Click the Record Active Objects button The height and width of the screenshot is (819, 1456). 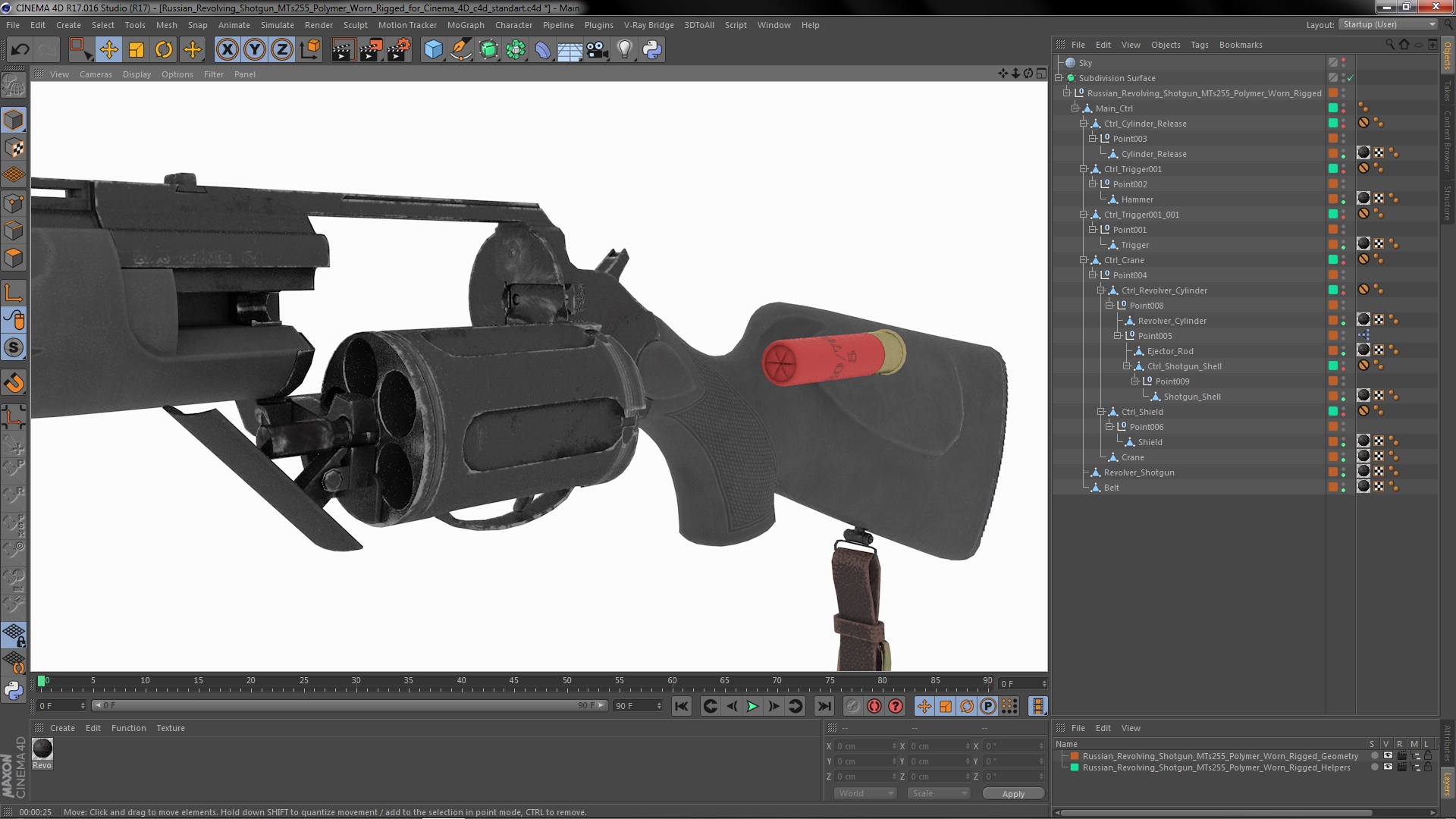(x=853, y=706)
